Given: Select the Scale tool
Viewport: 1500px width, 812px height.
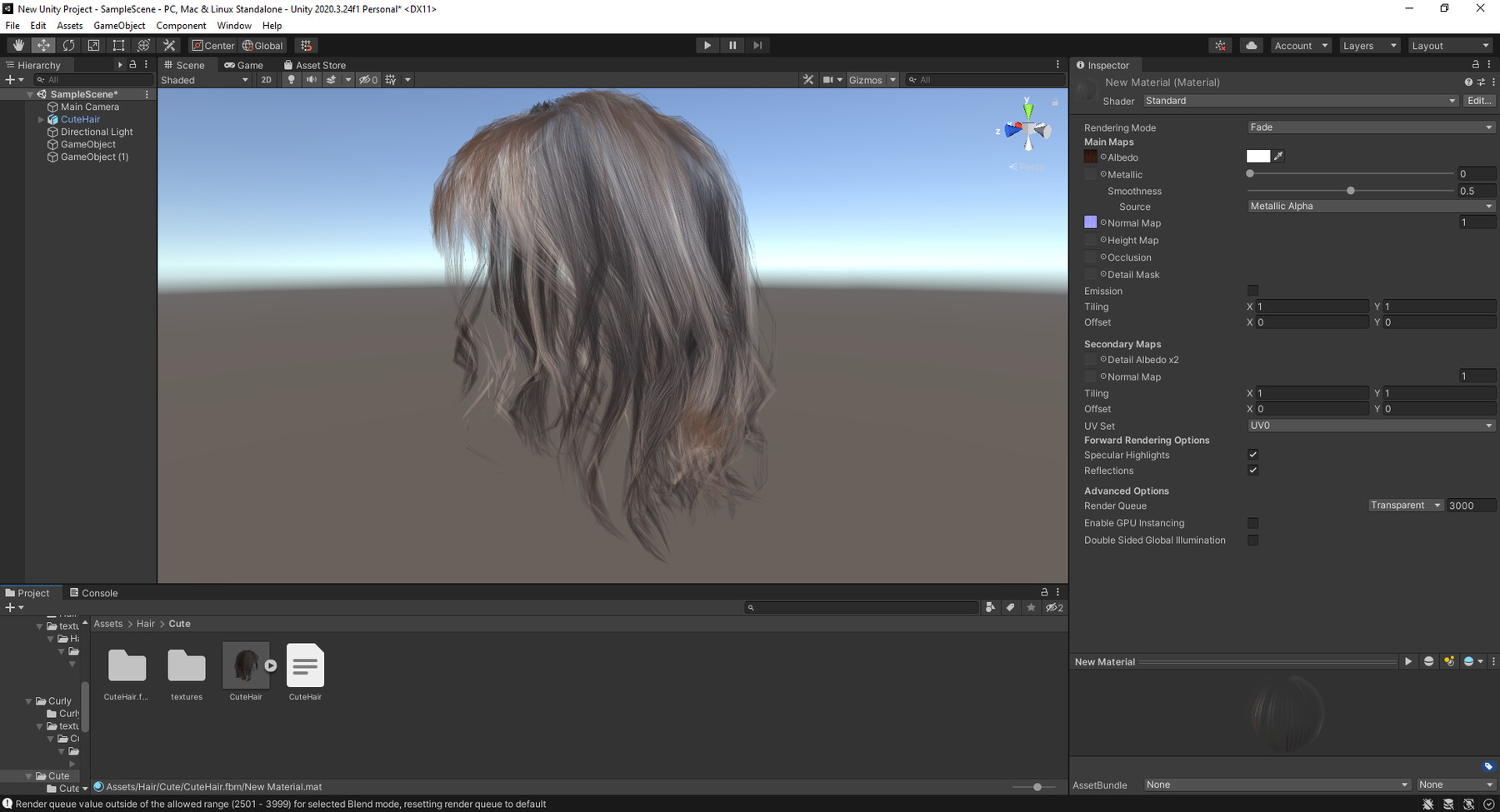Looking at the screenshot, I should [93, 46].
